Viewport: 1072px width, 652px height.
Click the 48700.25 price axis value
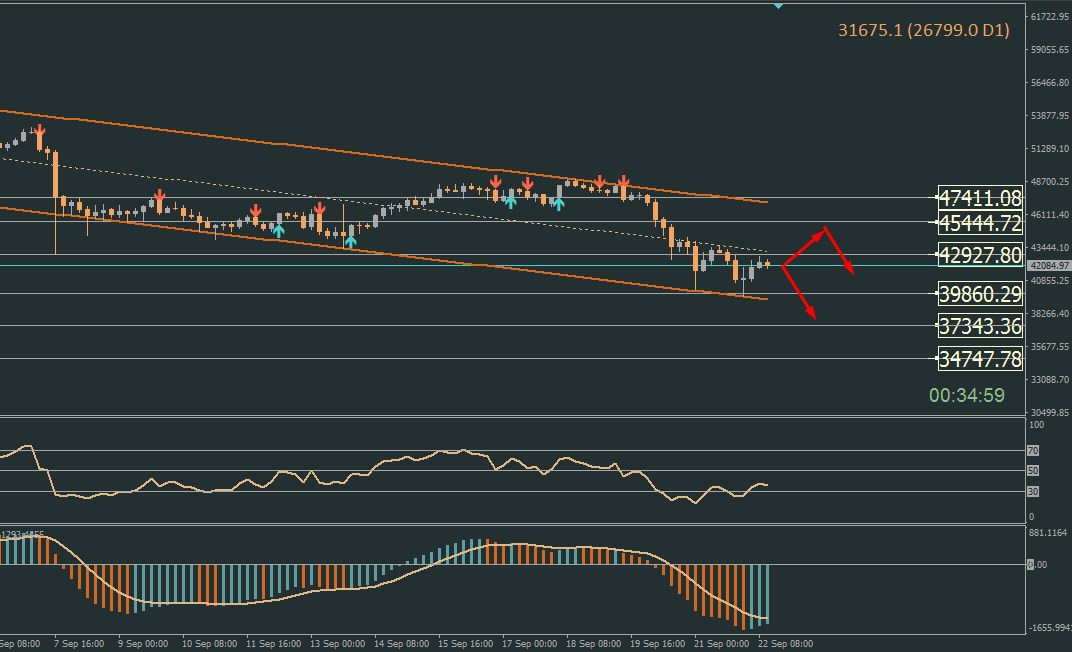pos(1049,181)
